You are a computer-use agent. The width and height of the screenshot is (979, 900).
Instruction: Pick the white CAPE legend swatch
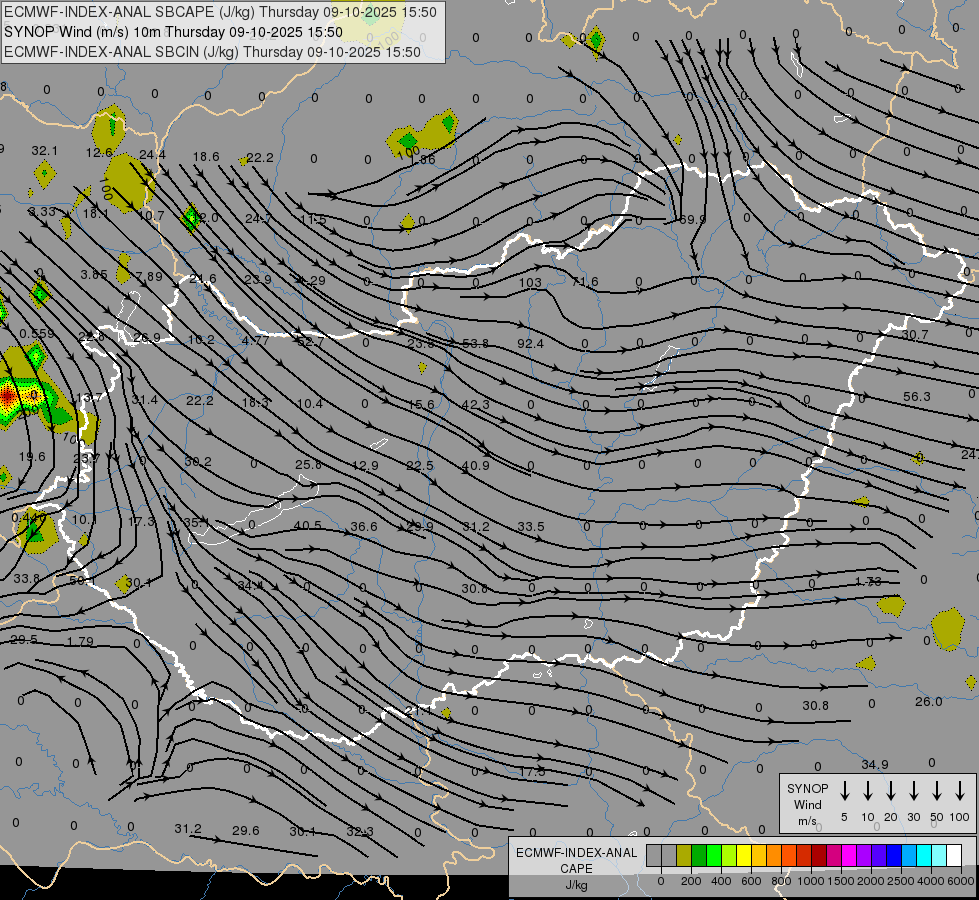point(954,856)
